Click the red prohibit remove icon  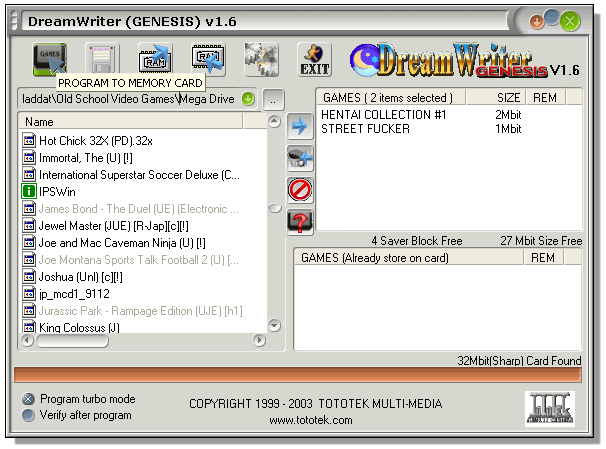[x=300, y=190]
